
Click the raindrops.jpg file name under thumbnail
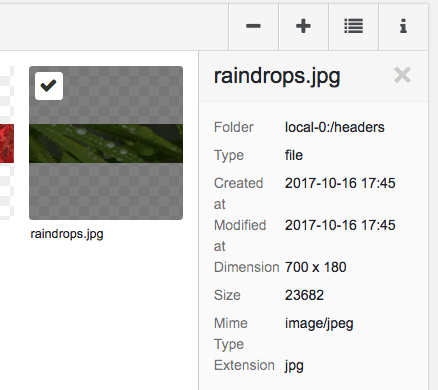click(67, 234)
